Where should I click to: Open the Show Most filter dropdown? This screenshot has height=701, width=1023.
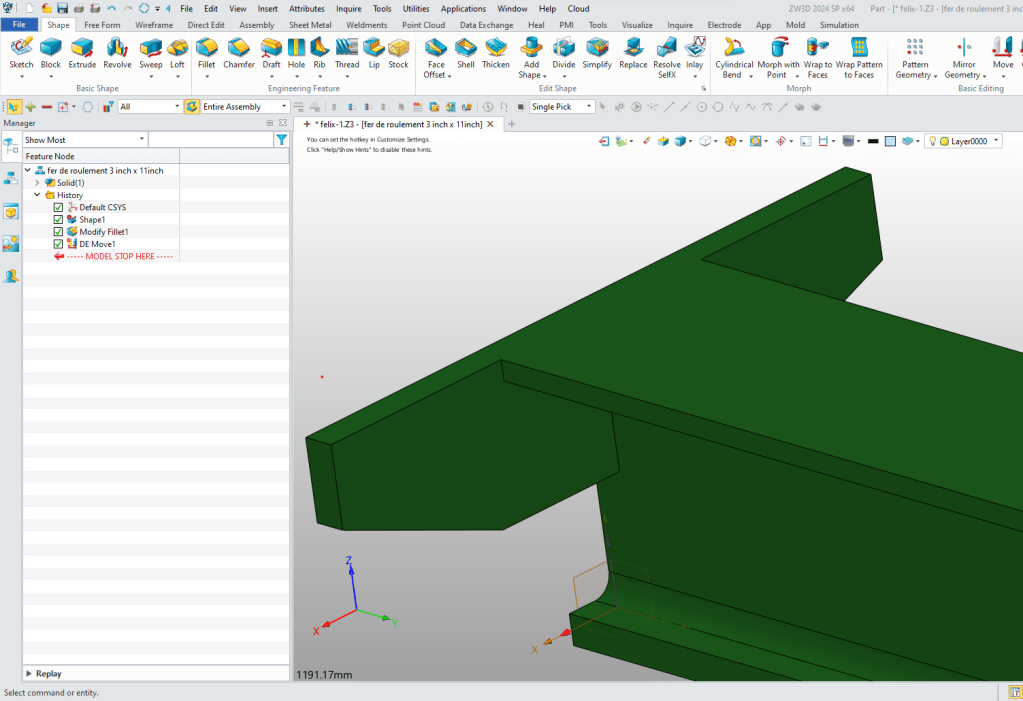coord(141,140)
